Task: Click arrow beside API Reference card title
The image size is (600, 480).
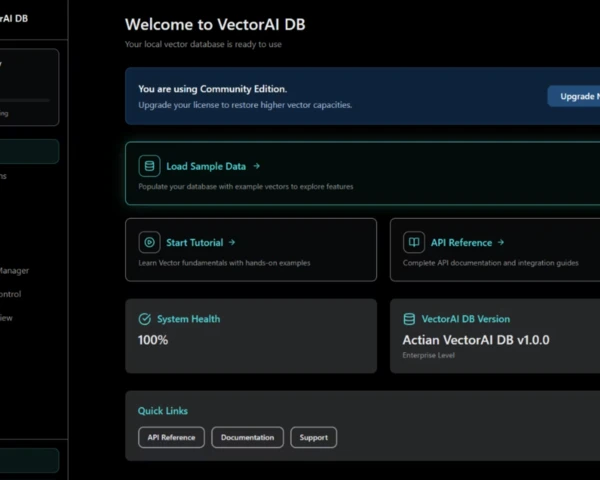Action: point(501,242)
